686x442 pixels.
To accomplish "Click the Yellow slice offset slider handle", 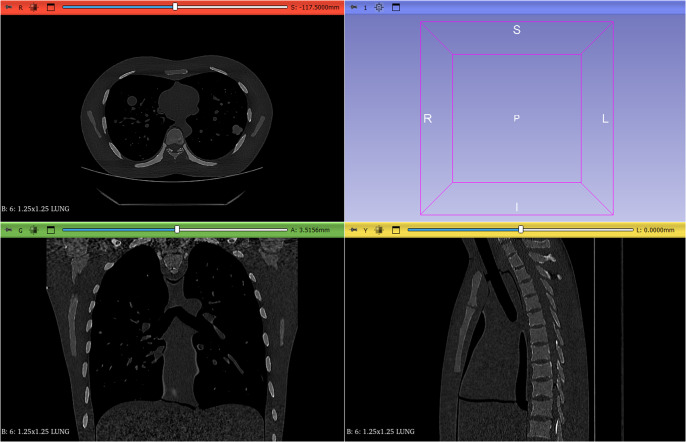I will (x=521, y=229).
